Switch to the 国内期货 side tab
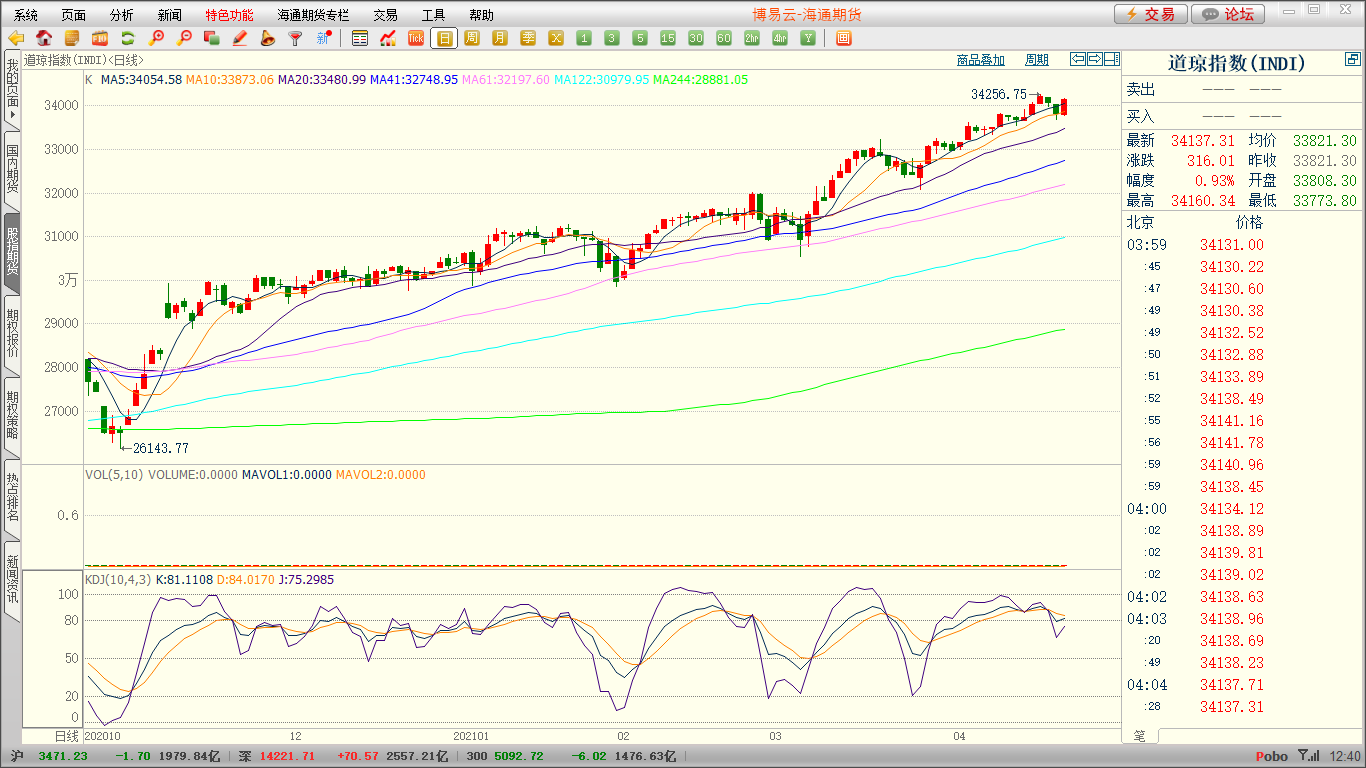The width and height of the screenshot is (1366, 768). click(12, 170)
